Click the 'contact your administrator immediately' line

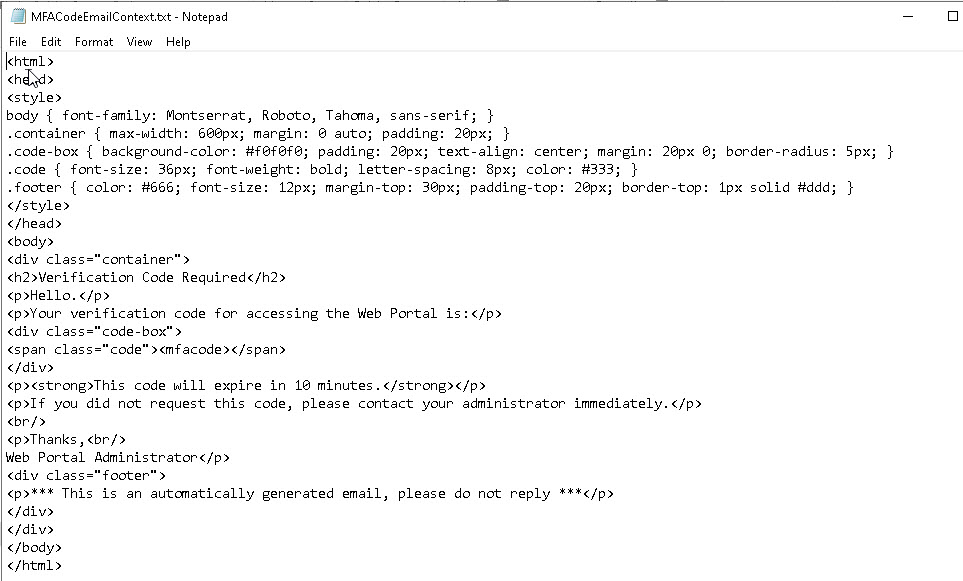[354, 404]
